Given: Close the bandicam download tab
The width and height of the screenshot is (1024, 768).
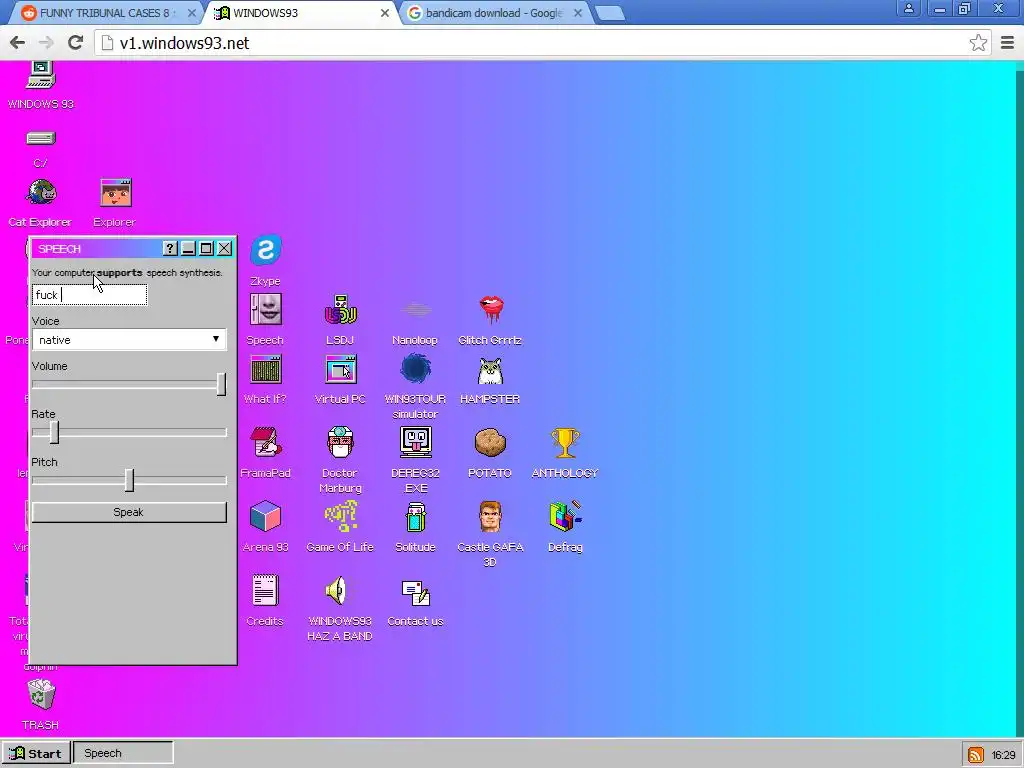Looking at the screenshot, I should (x=578, y=13).
